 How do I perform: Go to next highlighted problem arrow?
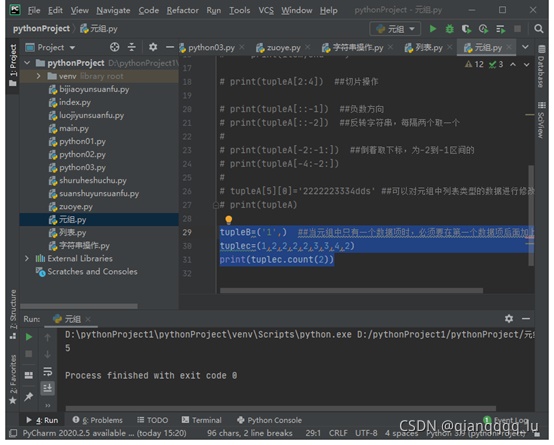pos(526,64)
